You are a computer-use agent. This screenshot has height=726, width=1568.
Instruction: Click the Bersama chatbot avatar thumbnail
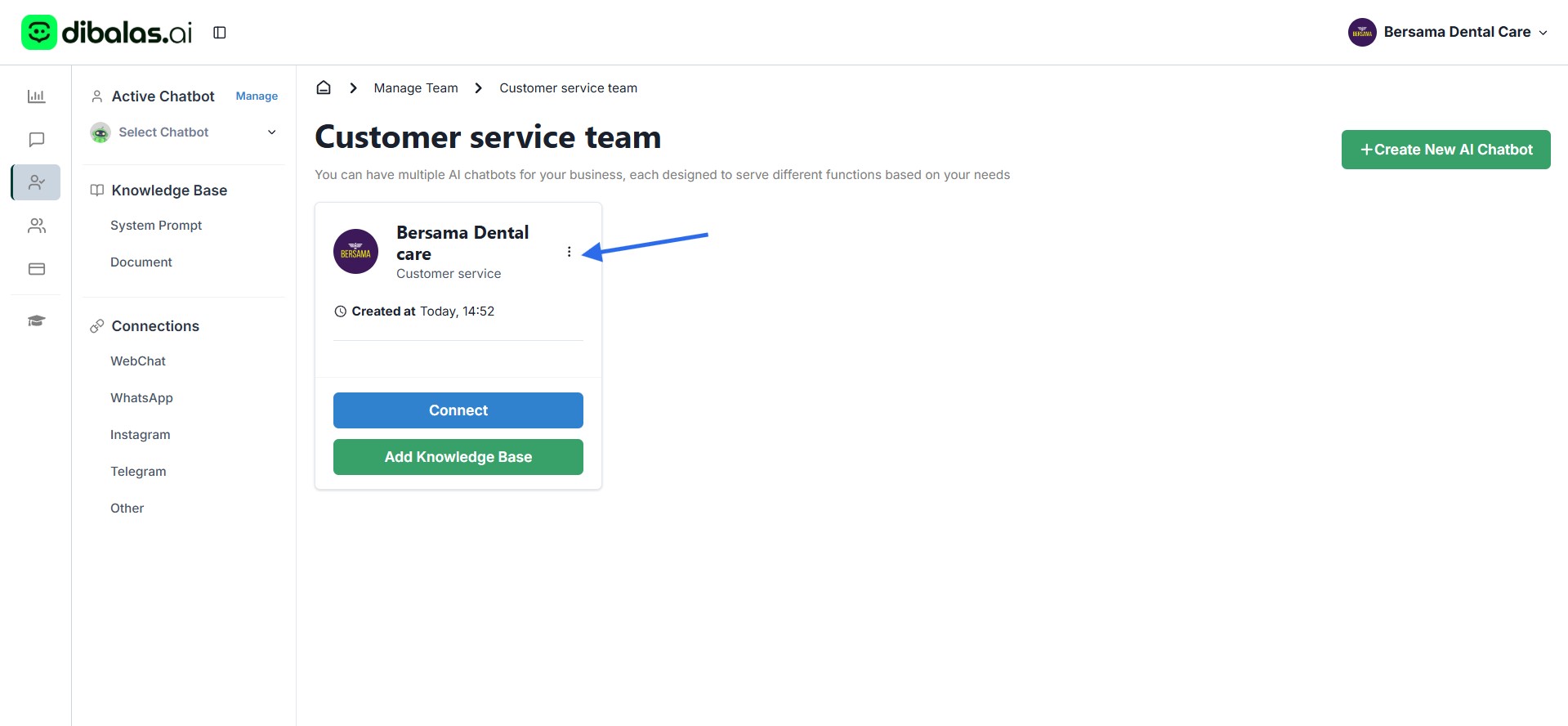pyautogui.click(x=355, y=252)
